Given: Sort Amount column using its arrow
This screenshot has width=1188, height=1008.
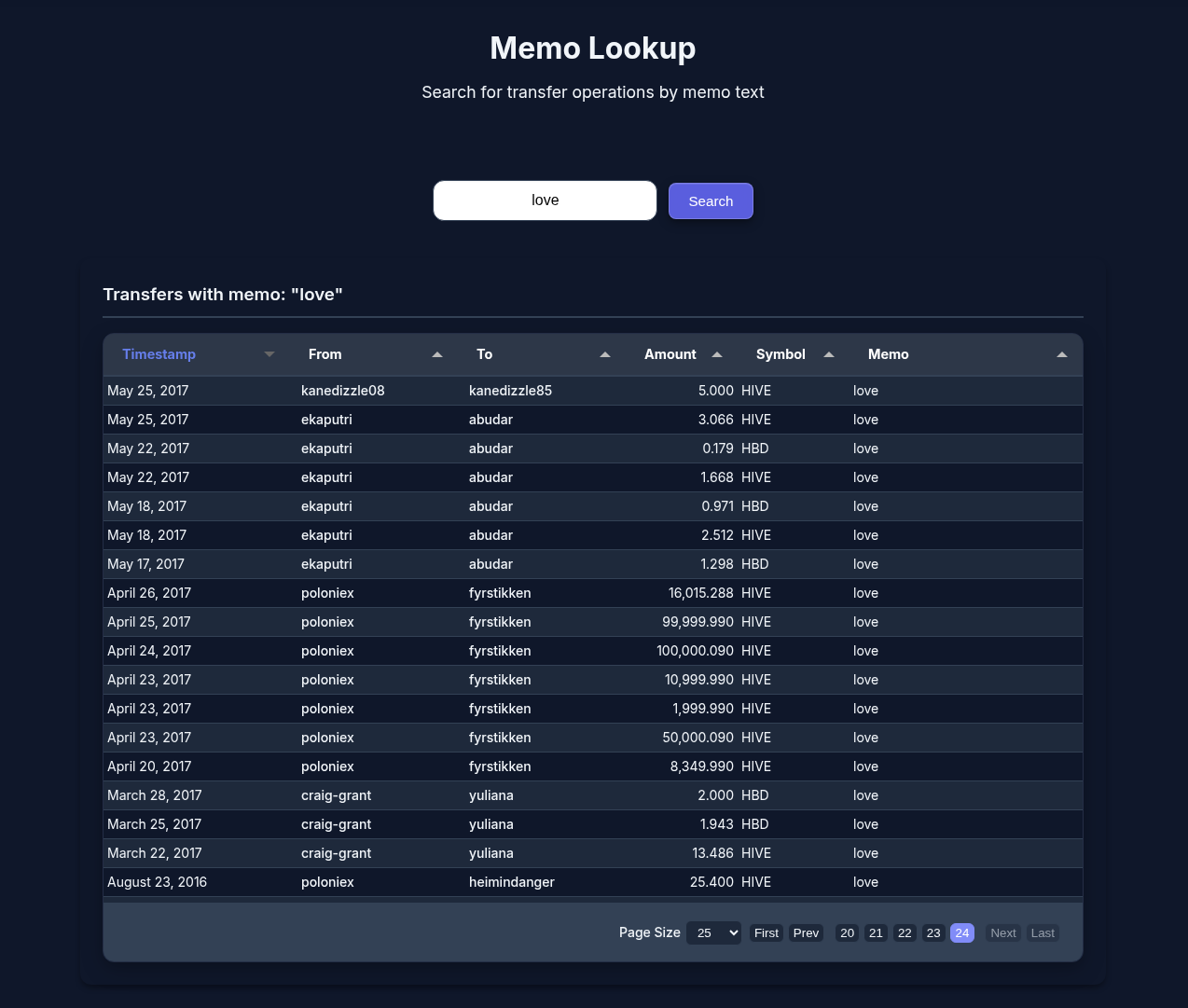Looking at the screenshot, I should 717,354.
